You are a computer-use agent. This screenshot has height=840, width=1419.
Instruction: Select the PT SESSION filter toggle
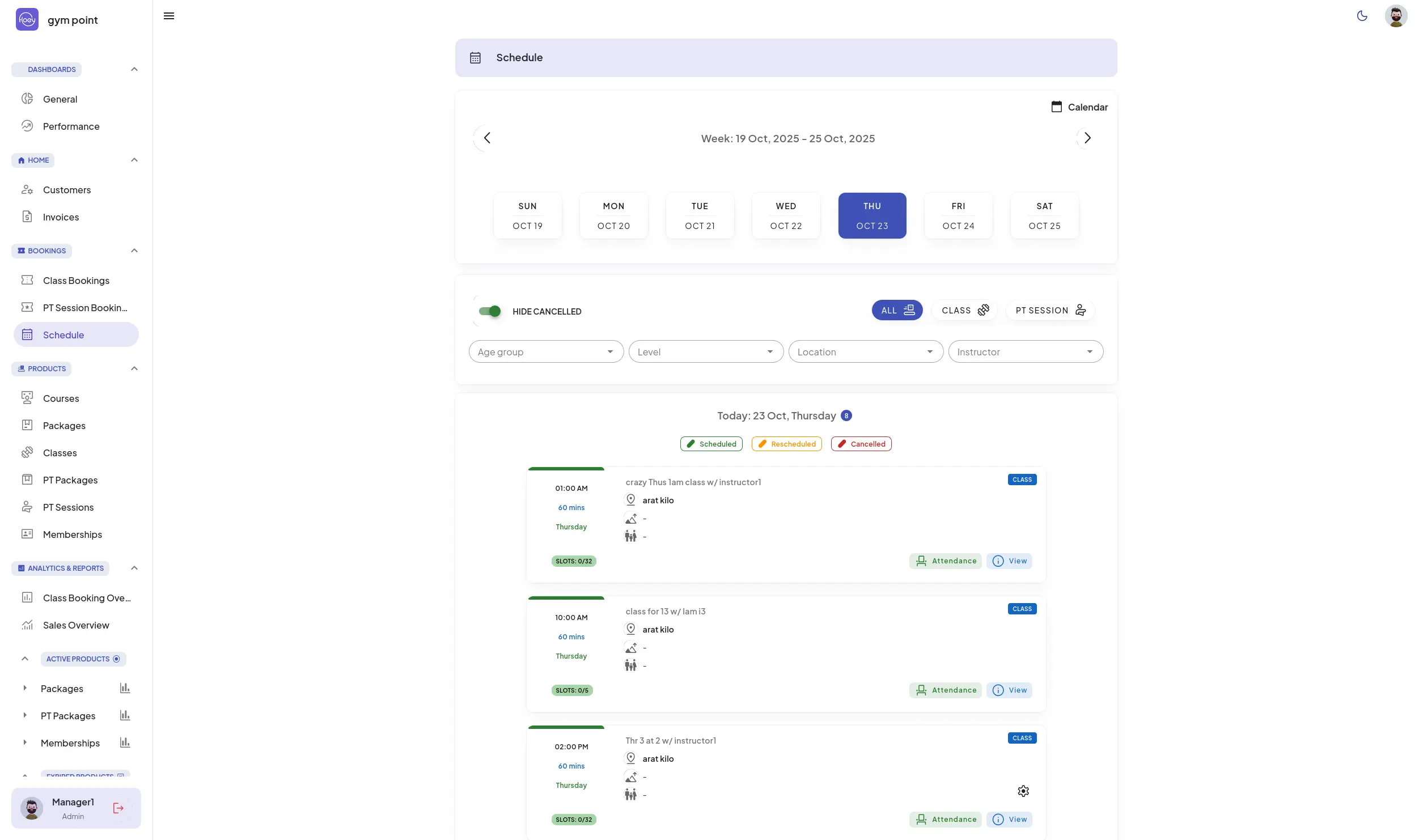(1050, 310)
